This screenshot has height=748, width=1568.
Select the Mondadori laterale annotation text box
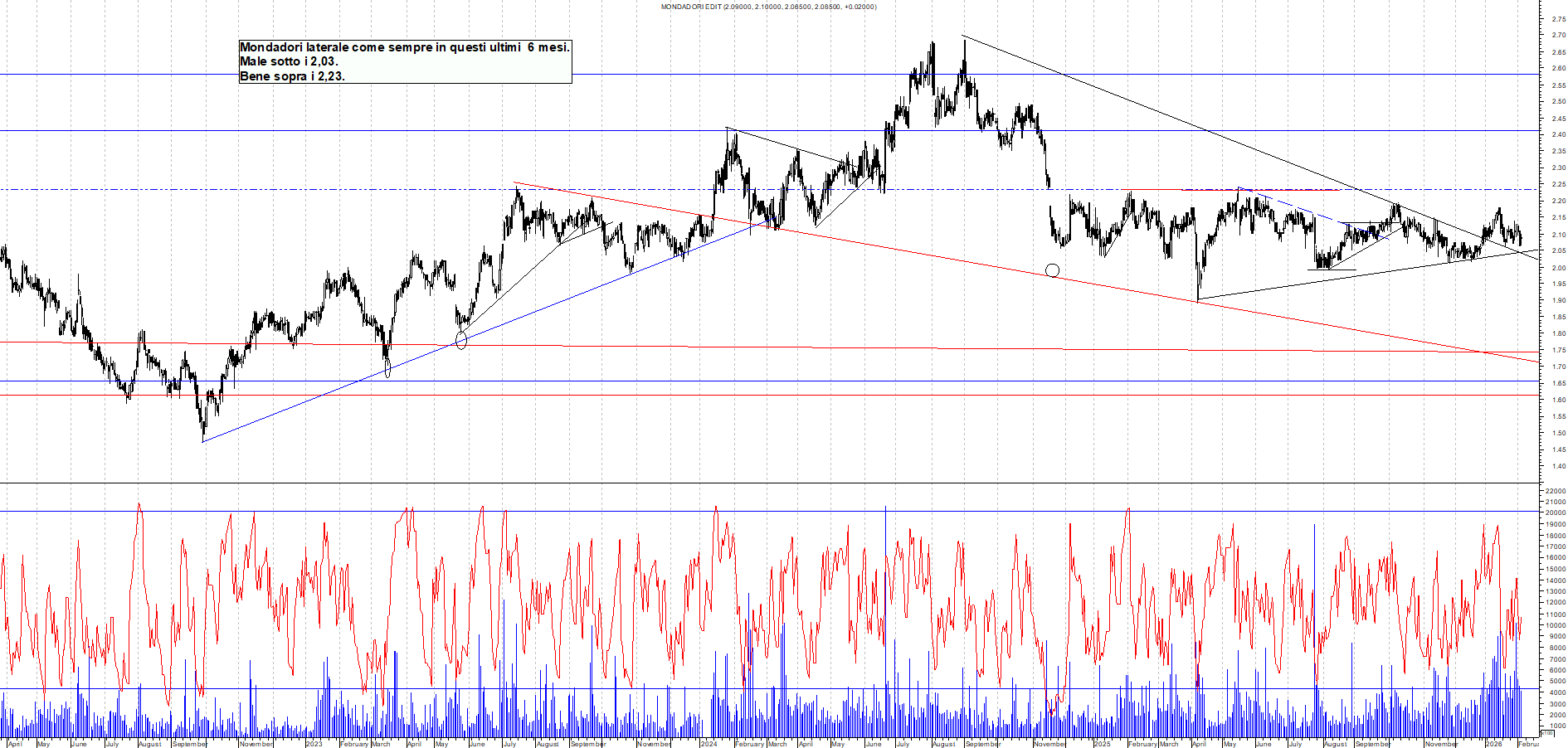click(405, 61)
